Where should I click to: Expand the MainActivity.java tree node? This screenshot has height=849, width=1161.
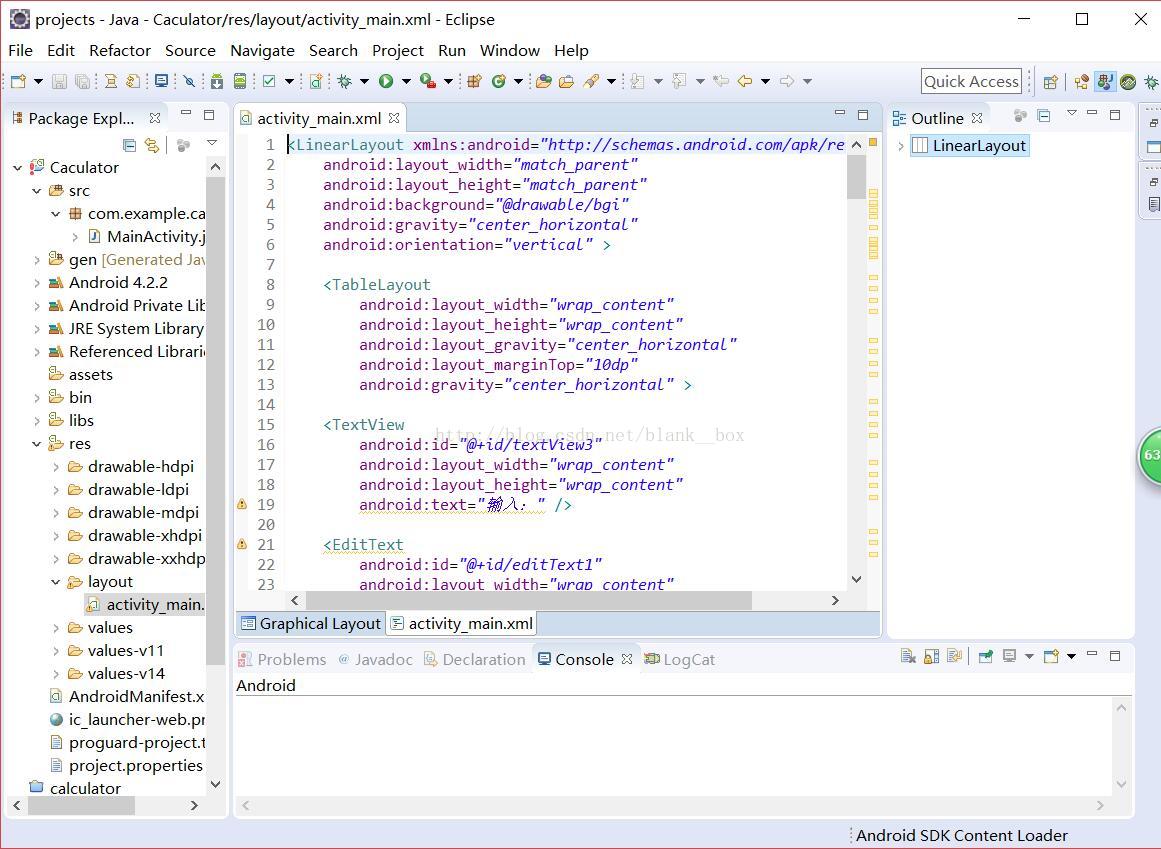pyautogui.click(x=75, y=237)
